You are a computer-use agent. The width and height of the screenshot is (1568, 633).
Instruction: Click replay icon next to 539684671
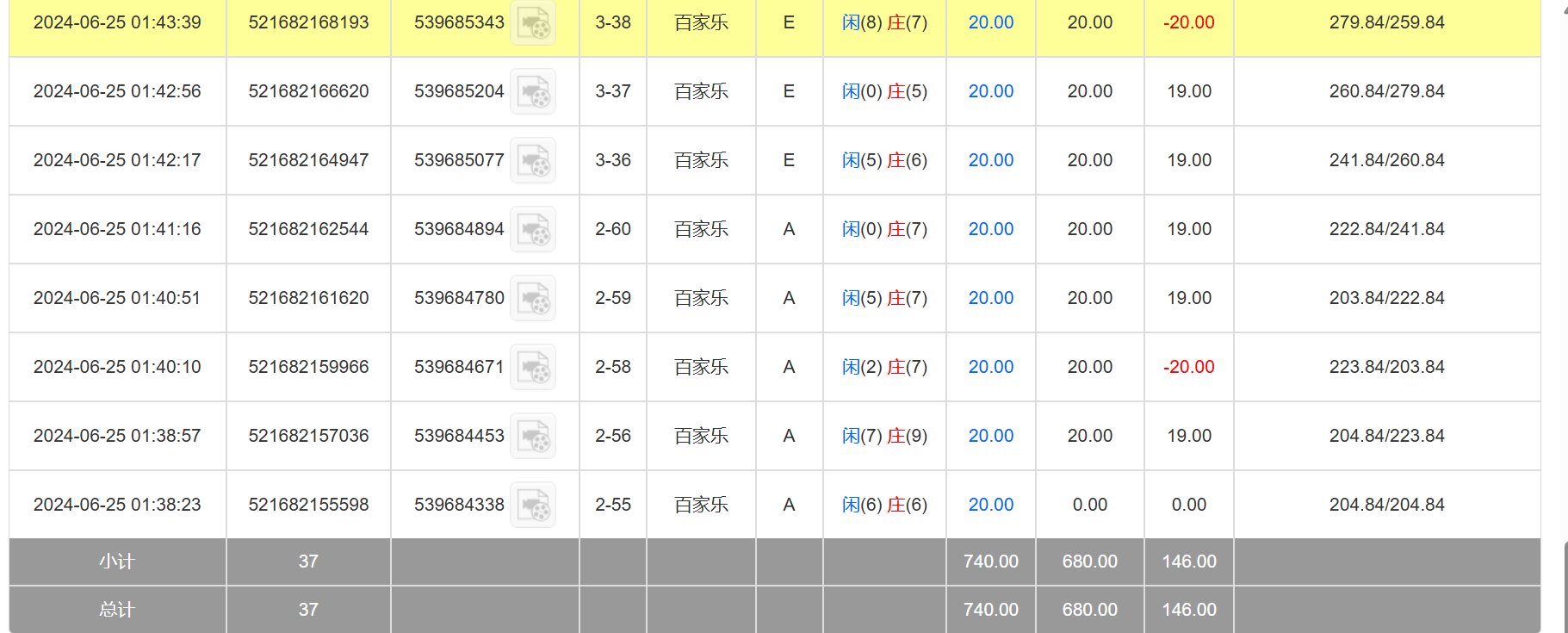click(x=533, y=368)
